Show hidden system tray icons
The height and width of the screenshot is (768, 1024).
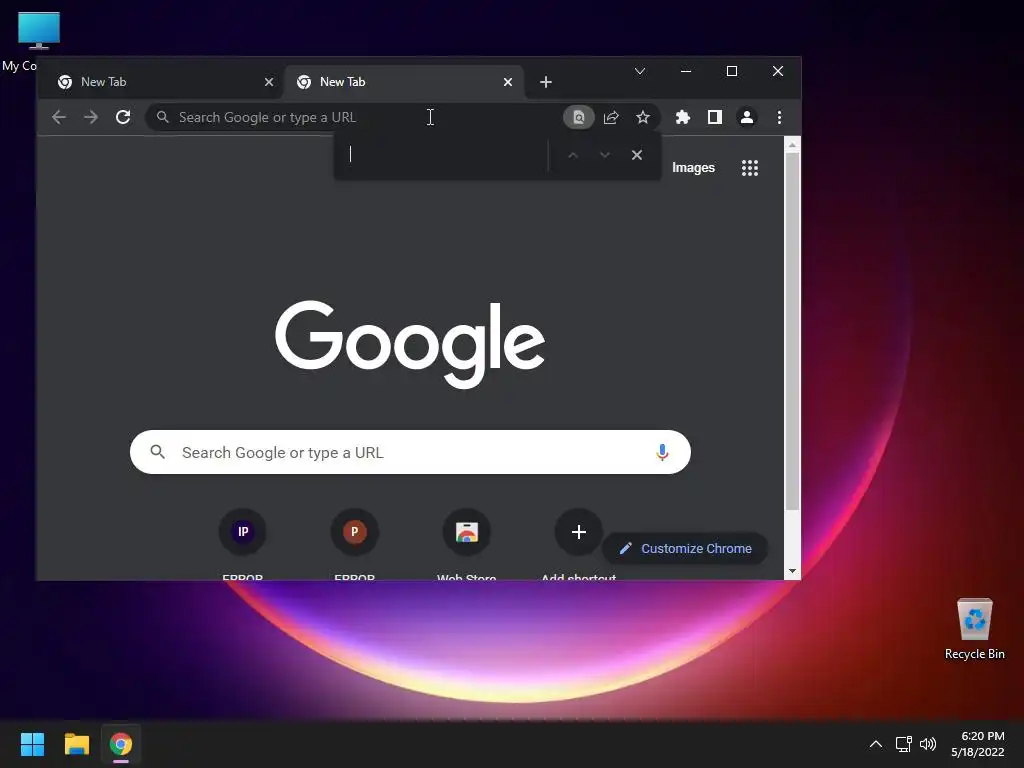coord(876,744)
